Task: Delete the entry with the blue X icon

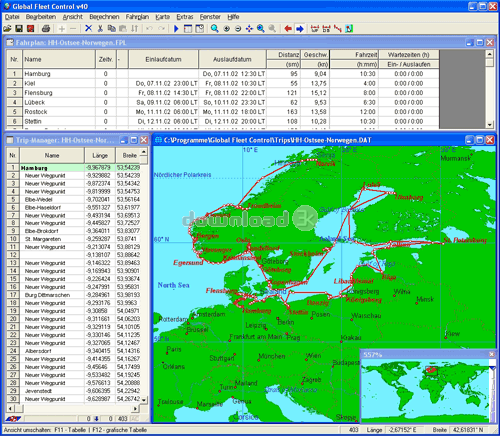Action: (x=88, y=29)
